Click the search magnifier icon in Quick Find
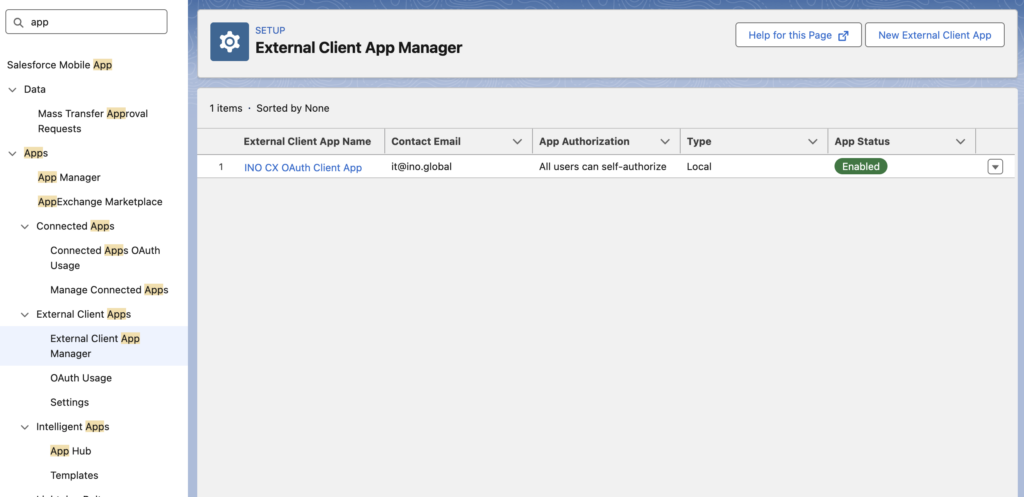 19,22
